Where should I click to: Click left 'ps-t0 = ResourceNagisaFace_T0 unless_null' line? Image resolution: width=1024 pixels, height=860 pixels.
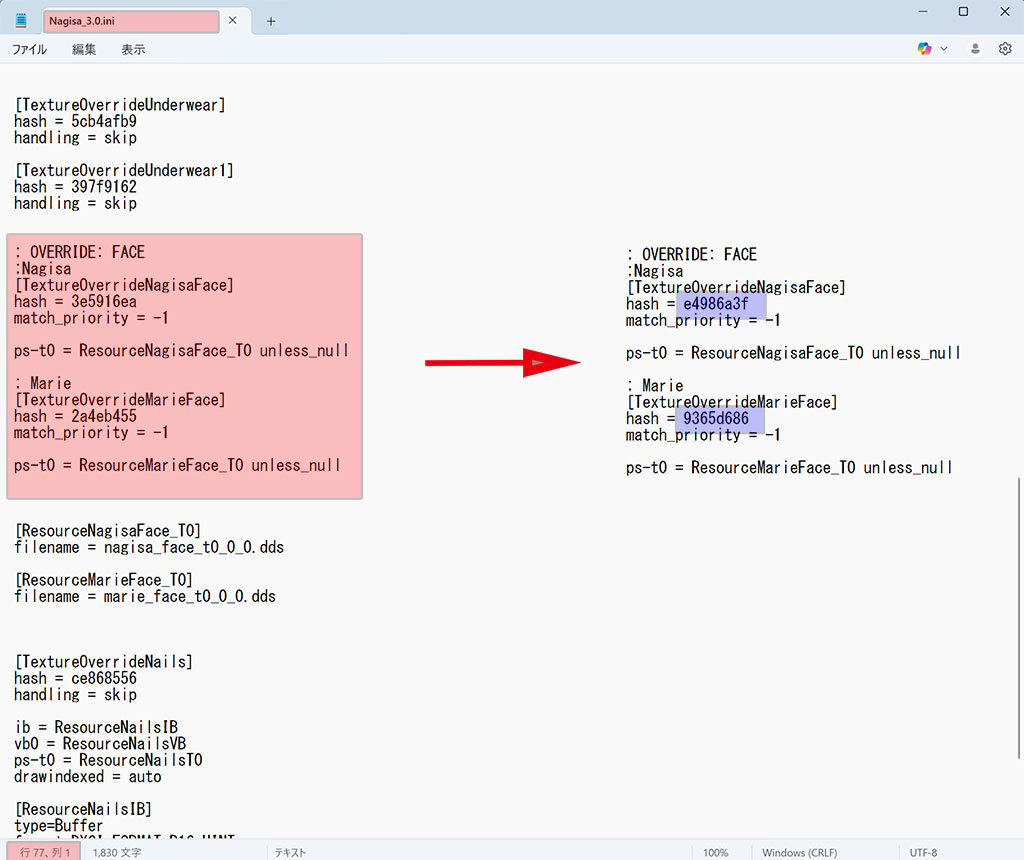pos(182,351)
